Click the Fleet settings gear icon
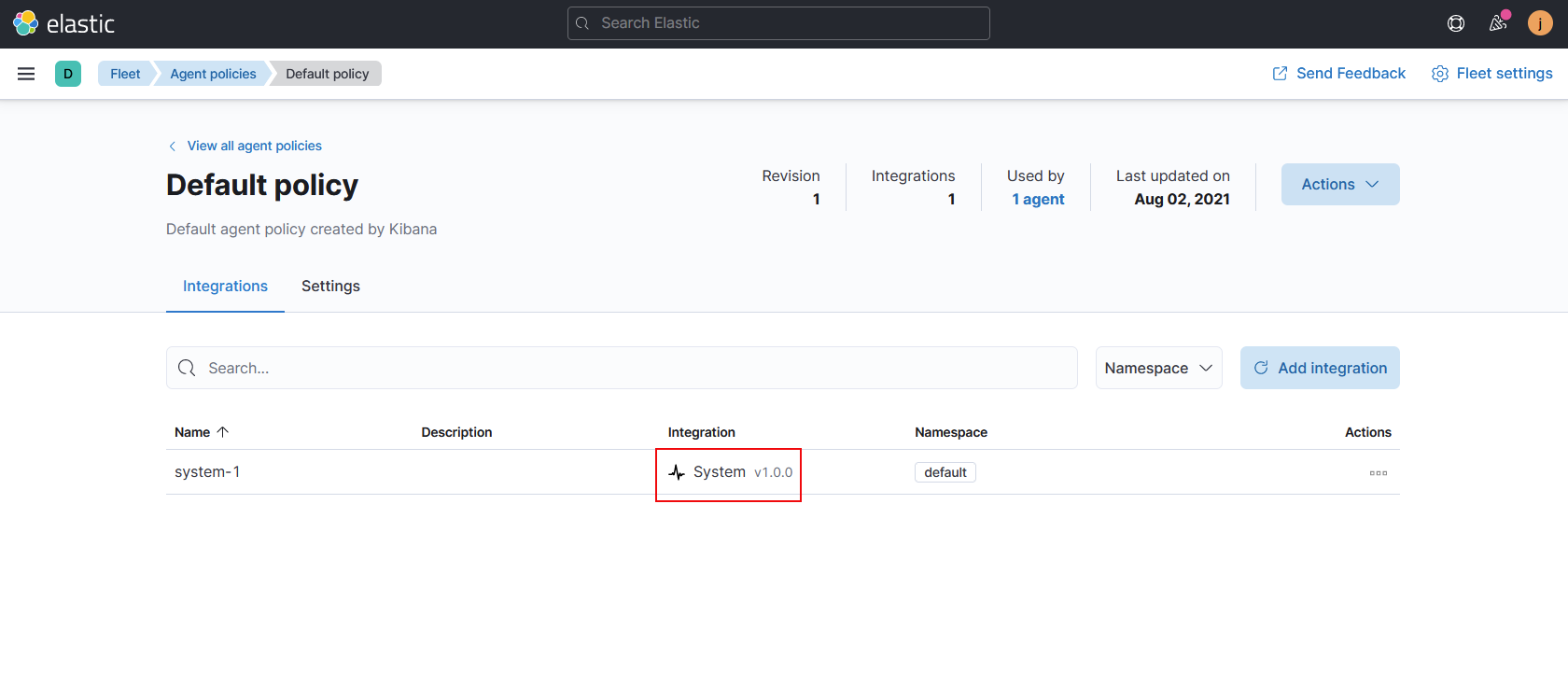The image size is (1568, 700). (1440, 74)
